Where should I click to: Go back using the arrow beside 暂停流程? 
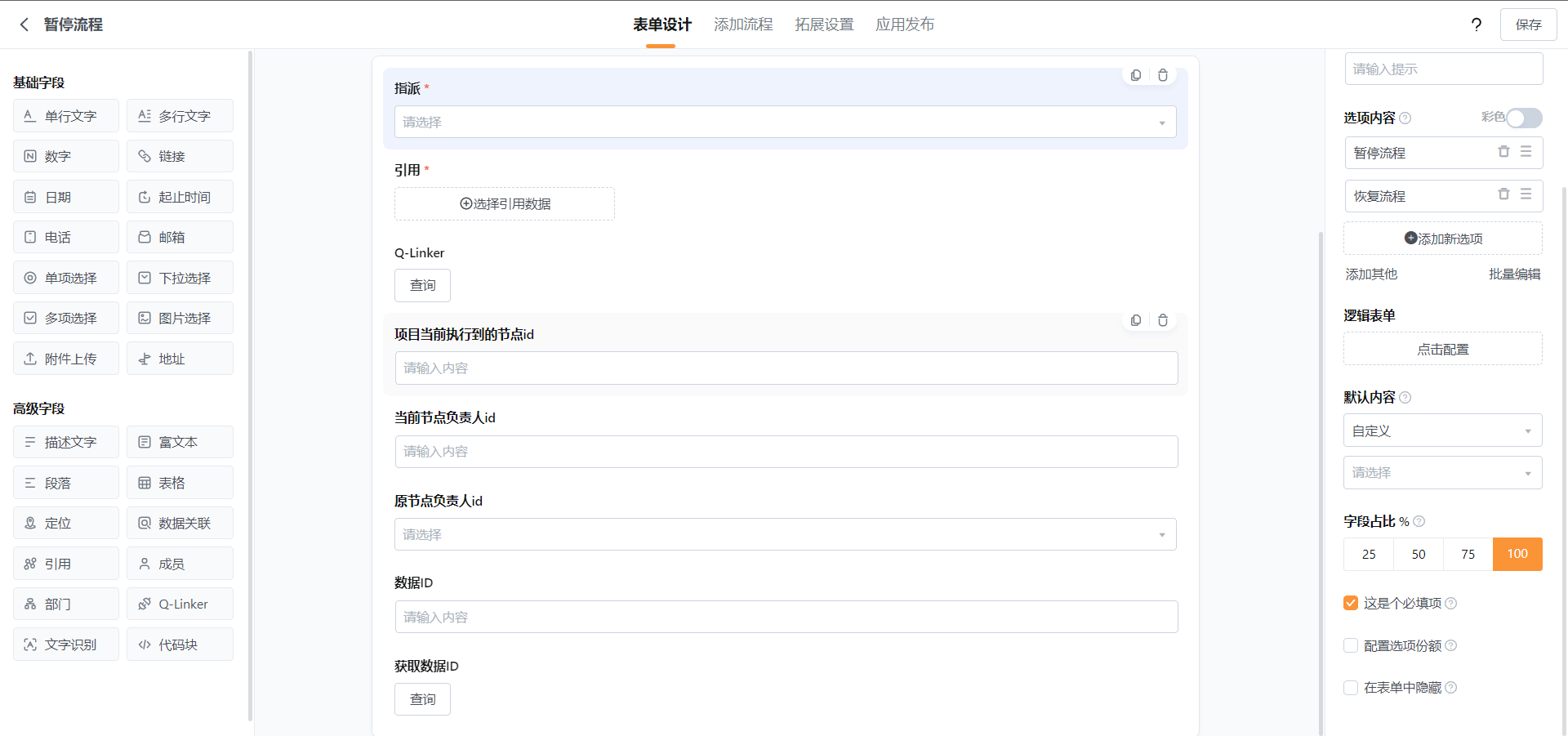[24, 25]
